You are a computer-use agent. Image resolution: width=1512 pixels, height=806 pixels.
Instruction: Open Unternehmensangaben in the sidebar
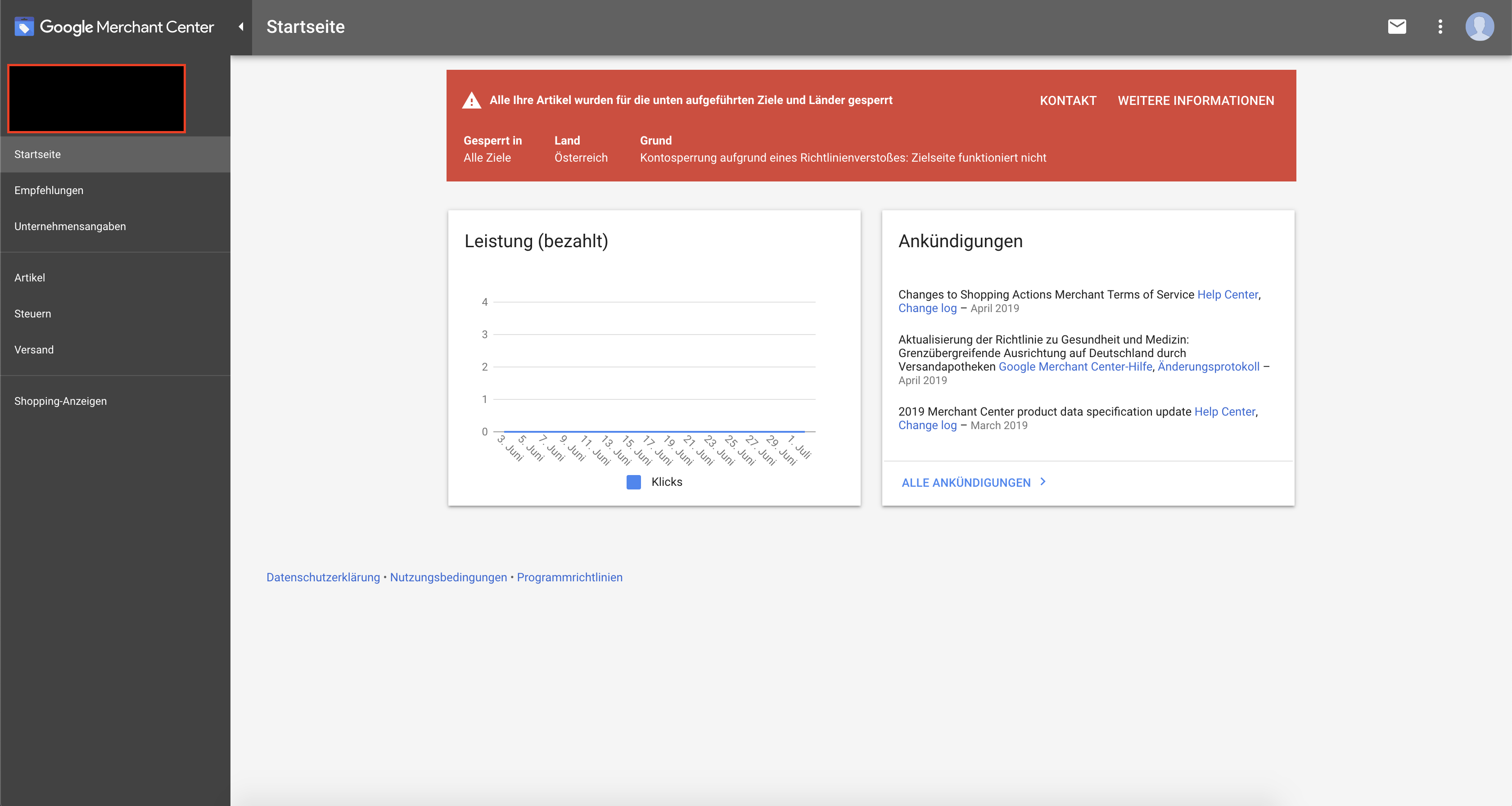point(70,226)
